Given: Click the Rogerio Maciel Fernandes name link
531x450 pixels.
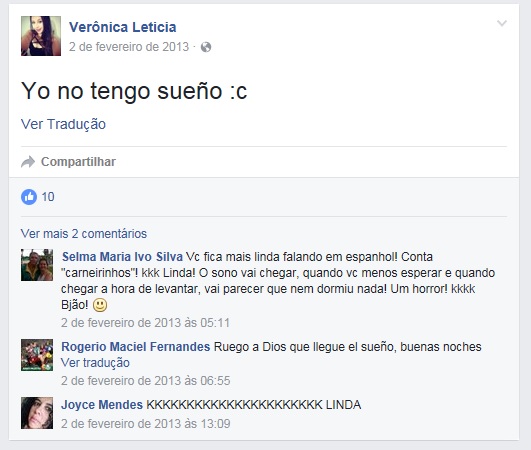Looking at the screenshot, I should point(136,347).
